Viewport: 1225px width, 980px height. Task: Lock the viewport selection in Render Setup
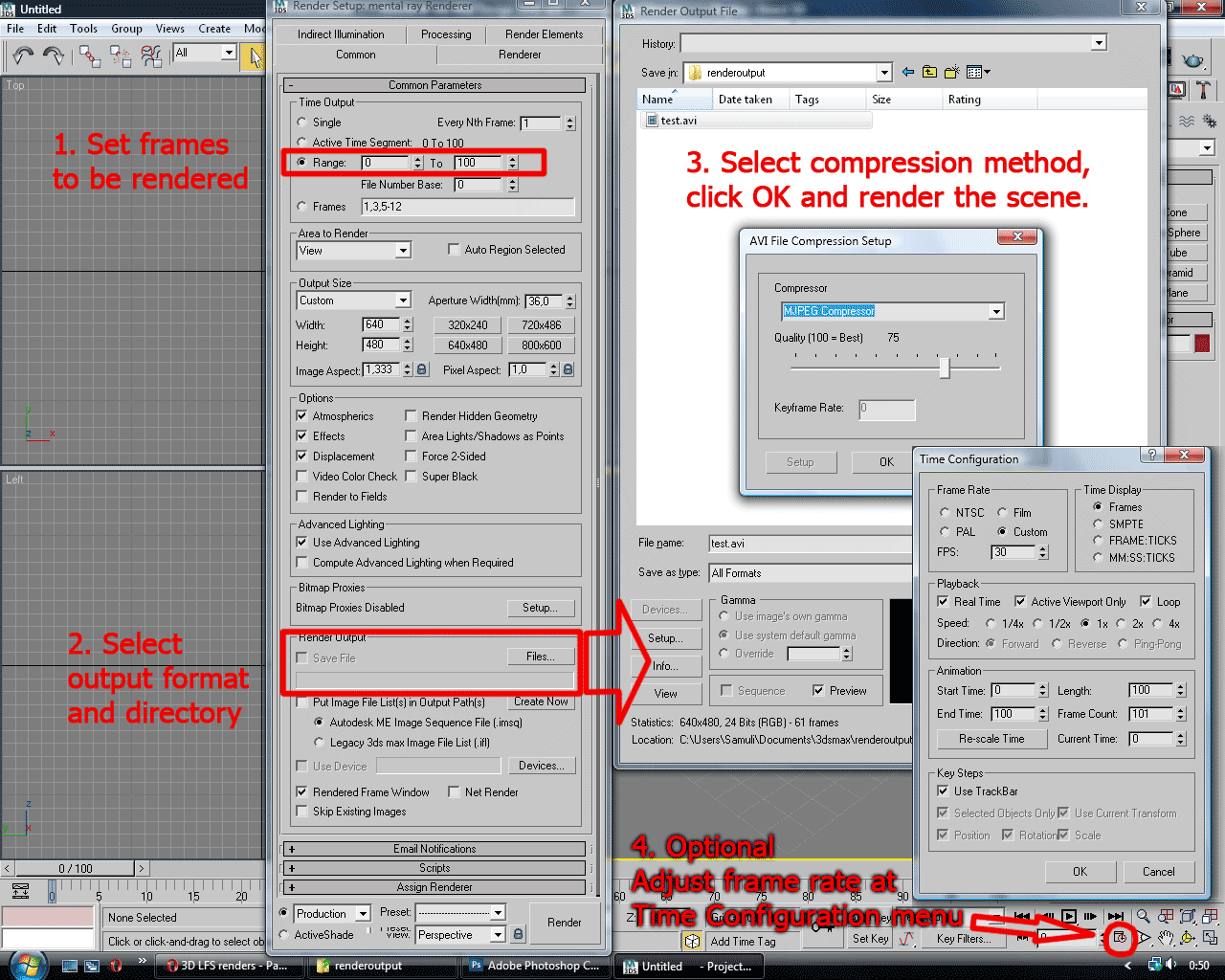[x=518, y=934]
